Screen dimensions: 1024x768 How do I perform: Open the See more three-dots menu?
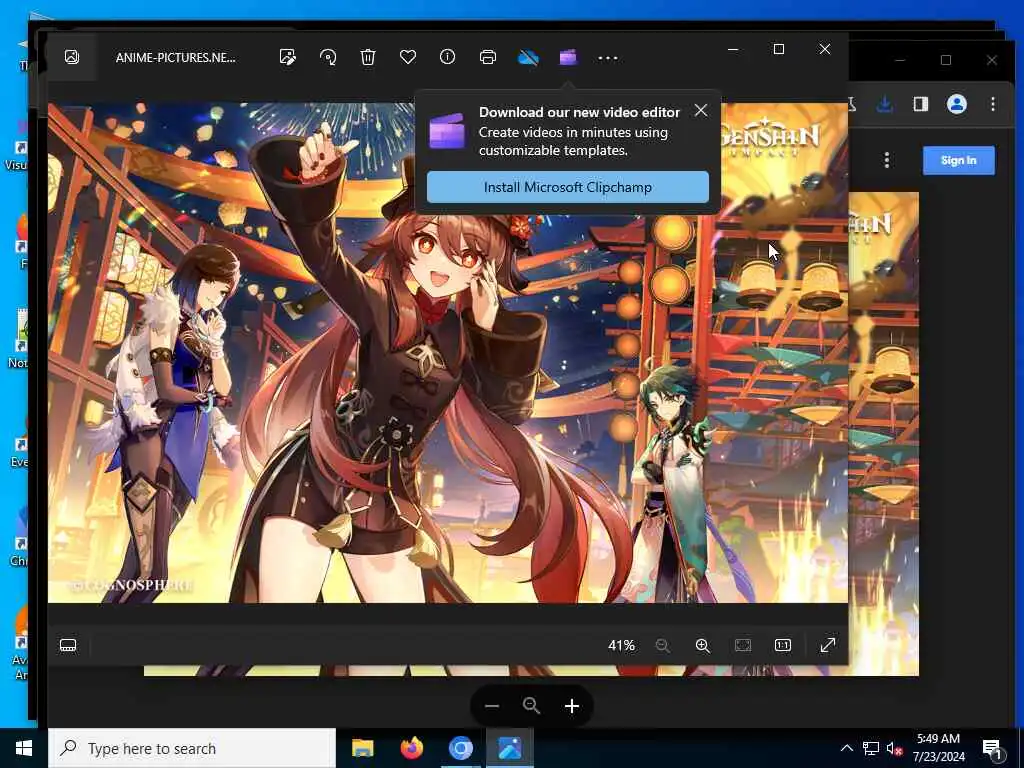click(x=608, y=57)
